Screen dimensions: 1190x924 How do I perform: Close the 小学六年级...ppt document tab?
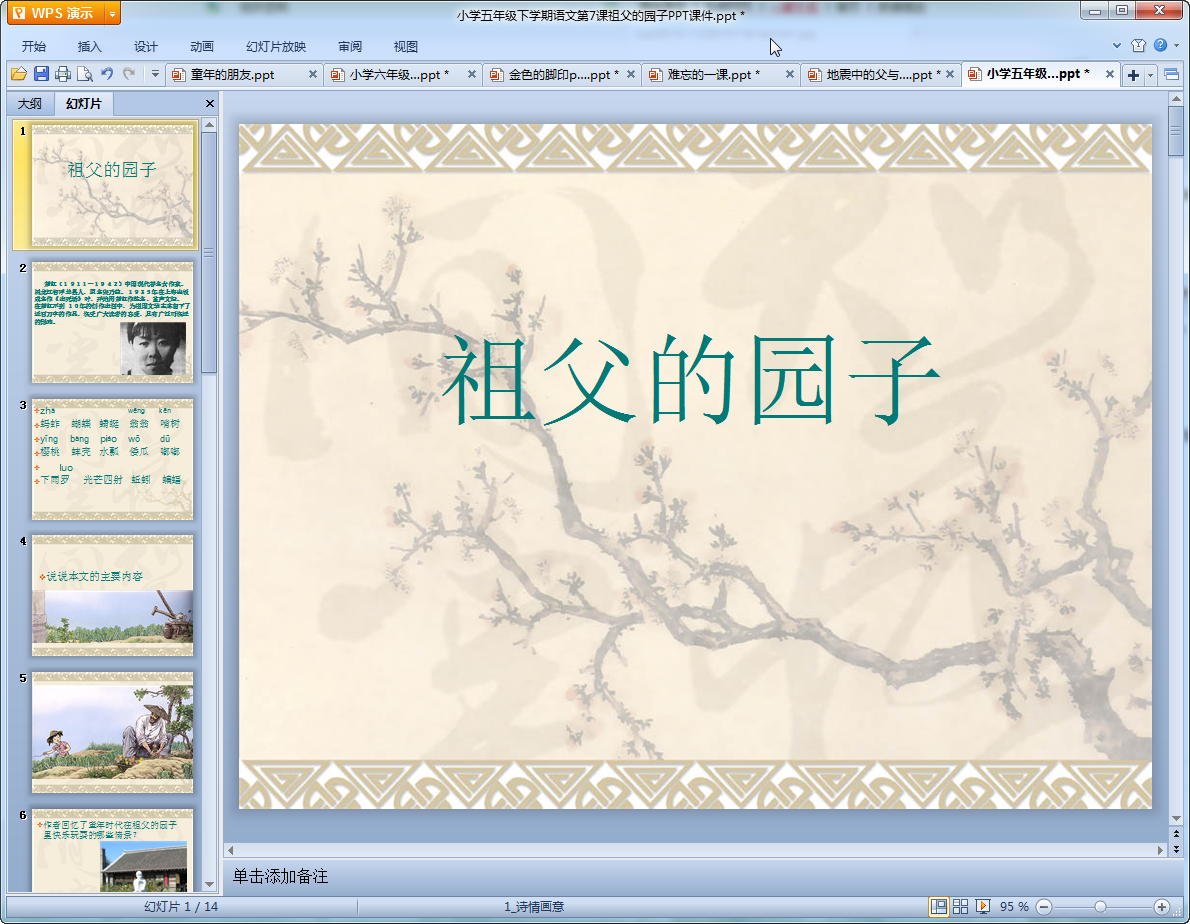pos(471,74)
